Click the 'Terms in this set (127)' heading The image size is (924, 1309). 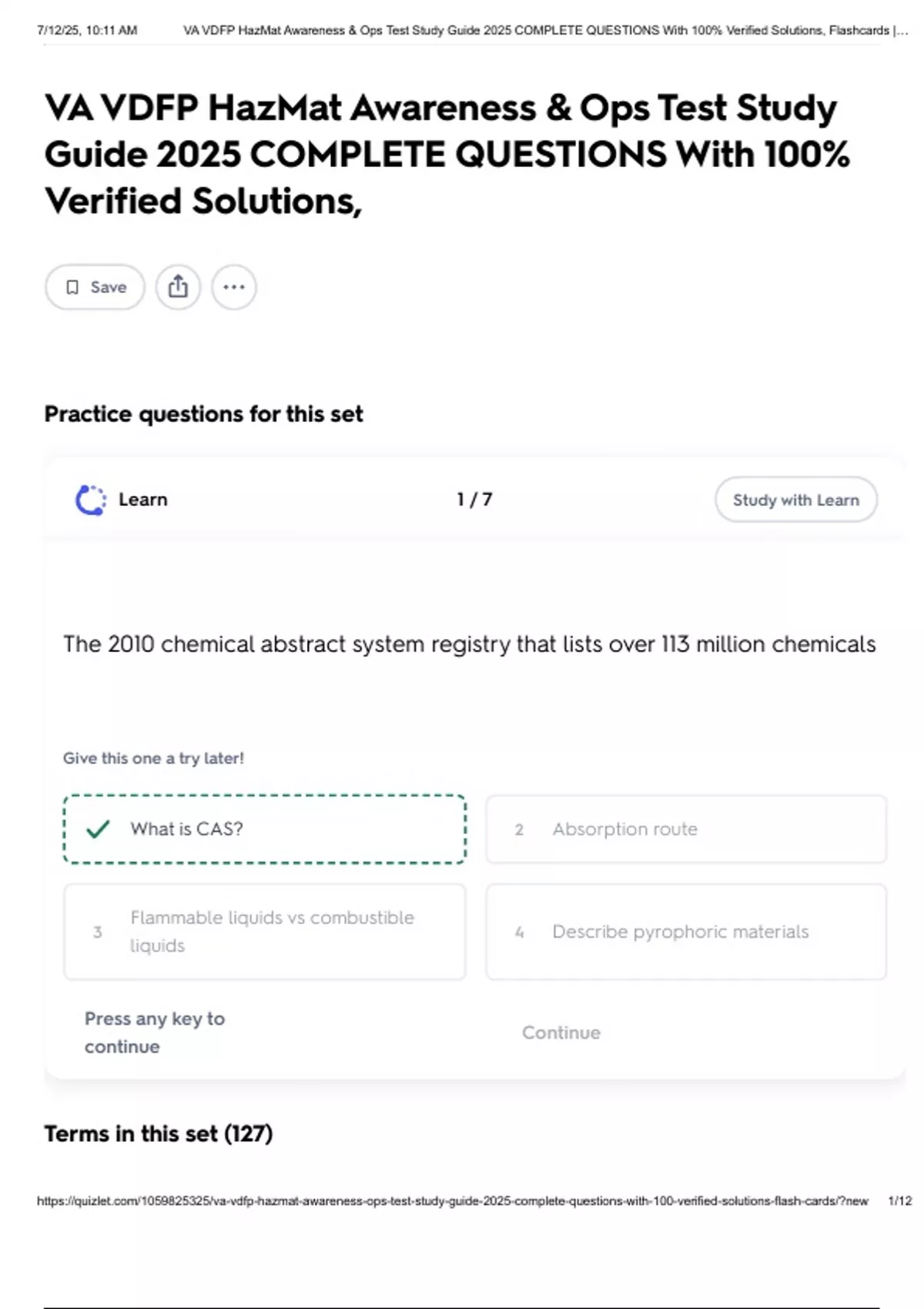click(159, 1134)
